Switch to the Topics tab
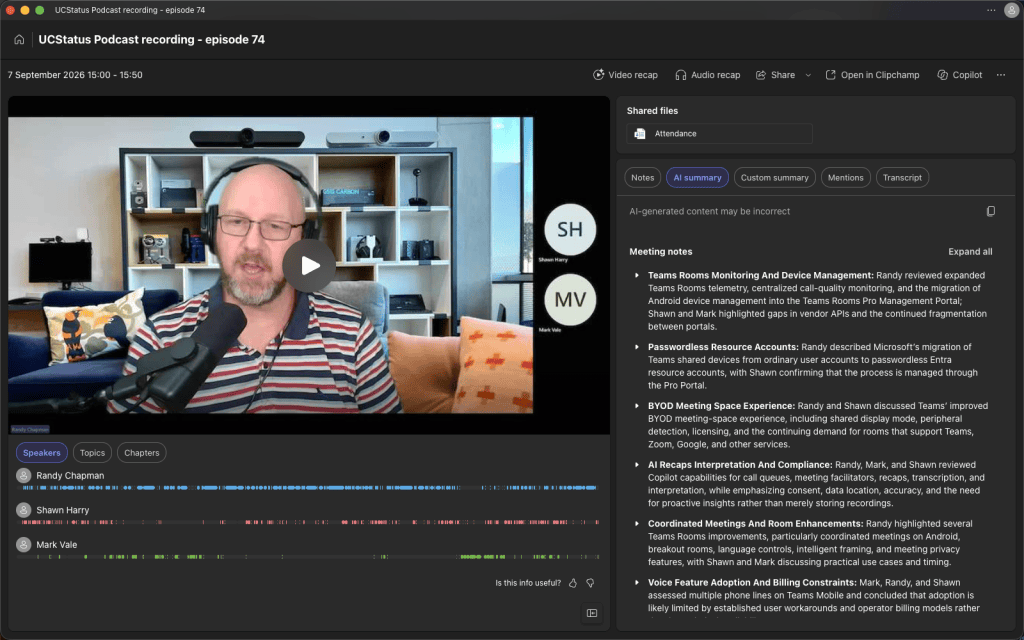Image resolution: width=1024 pixels, height=640 pixels. pos(92,453)
